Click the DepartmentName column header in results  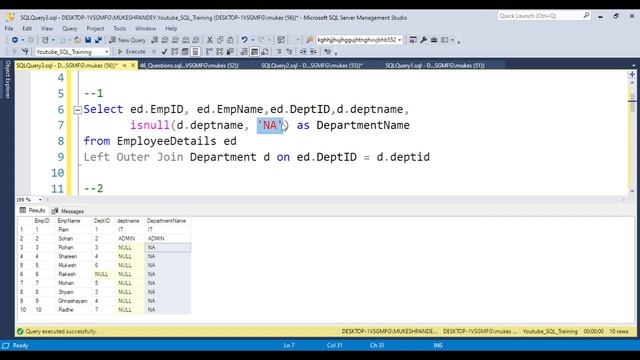click(x=167, y=221)
